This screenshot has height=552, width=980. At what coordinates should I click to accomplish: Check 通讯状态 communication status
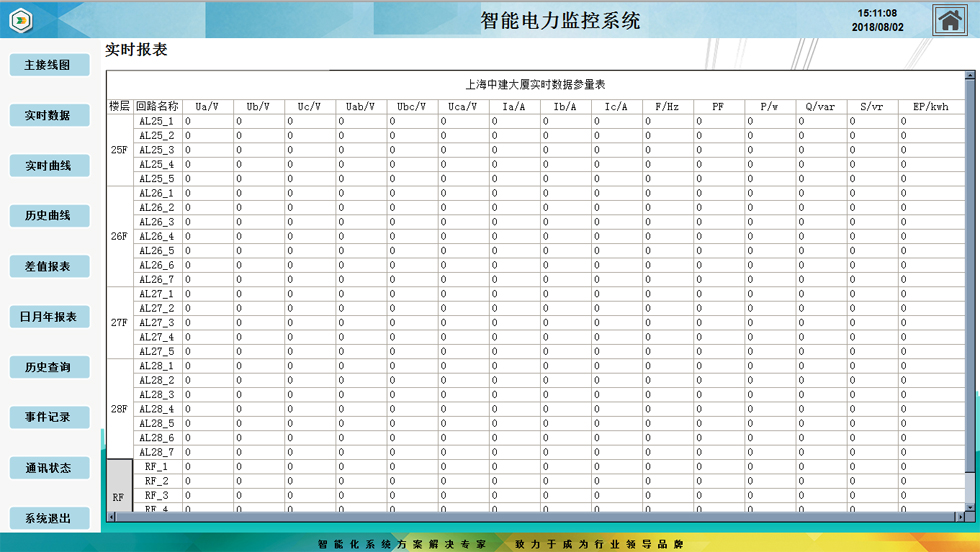(x=49, y=468)
